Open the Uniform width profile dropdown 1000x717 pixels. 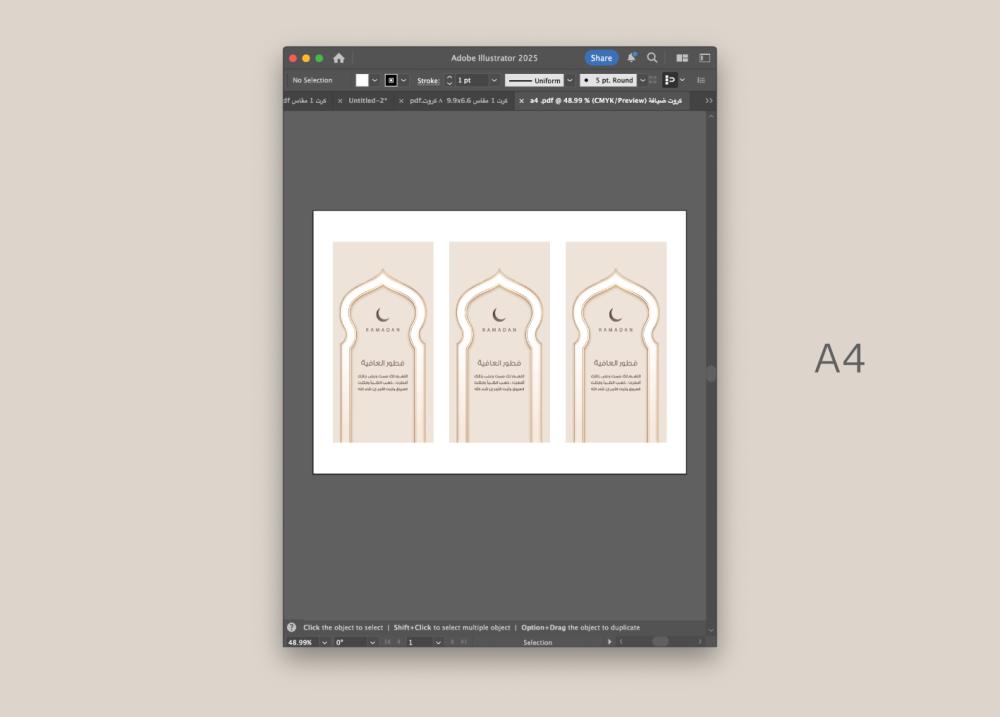570,80
